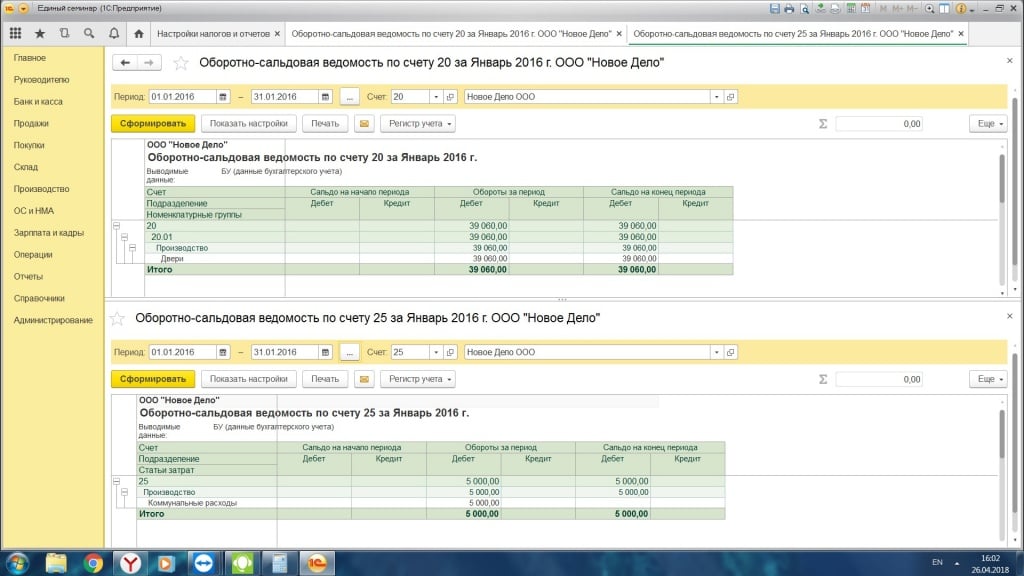Open the Счет 20 dropdown arrow

[x=436, y=97]
